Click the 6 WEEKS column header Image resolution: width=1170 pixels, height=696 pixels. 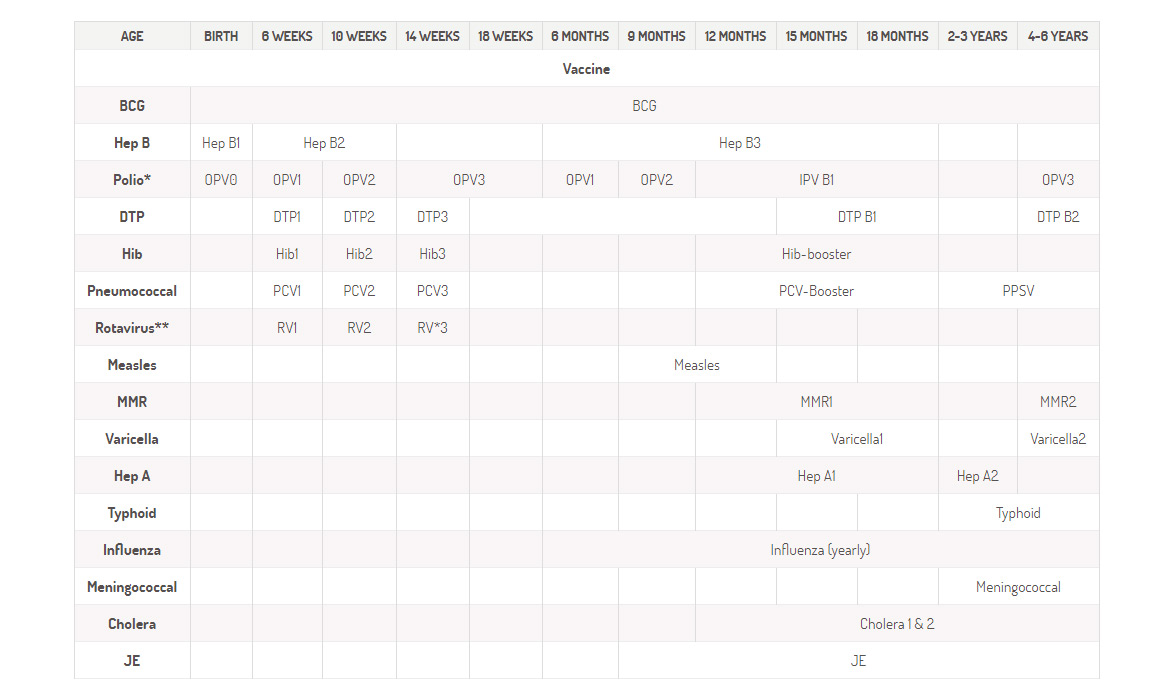click(287, 36)
